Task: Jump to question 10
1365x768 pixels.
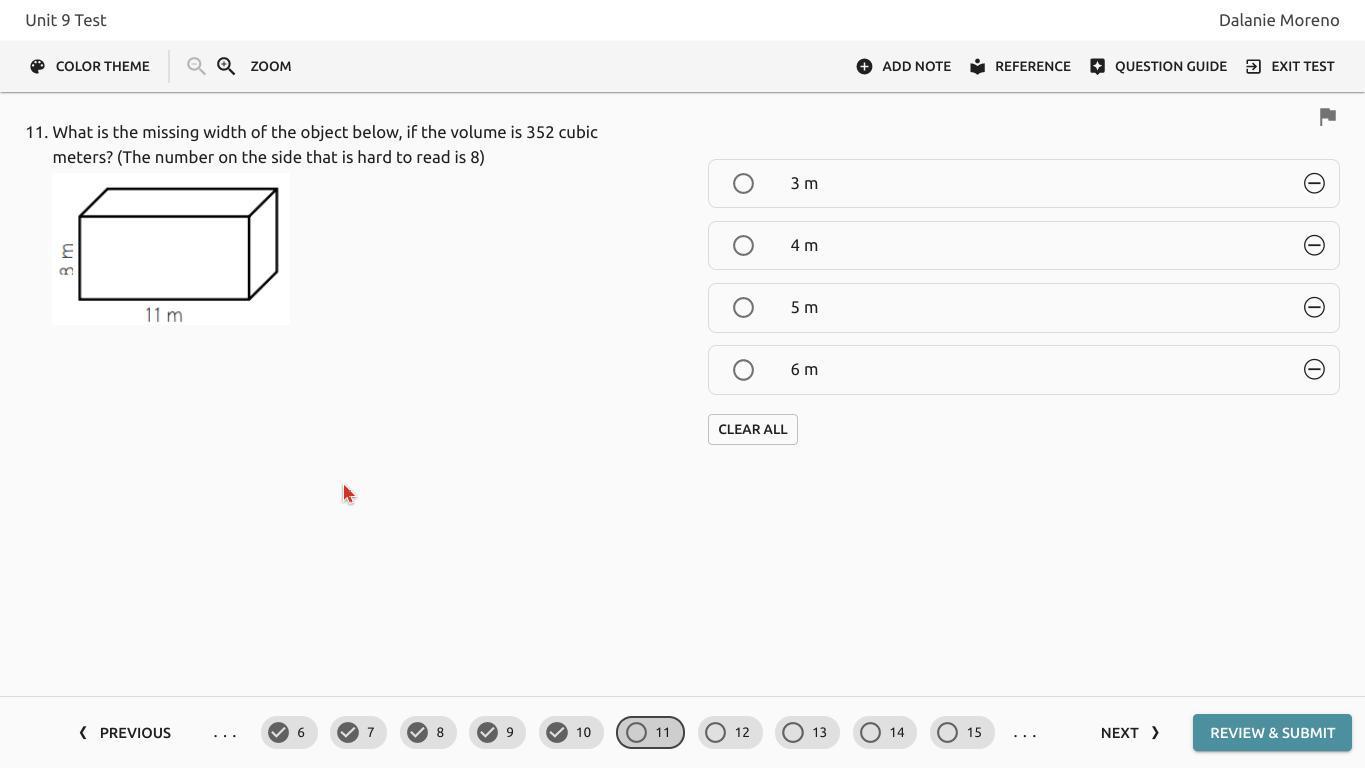Action: click(571, 732)
